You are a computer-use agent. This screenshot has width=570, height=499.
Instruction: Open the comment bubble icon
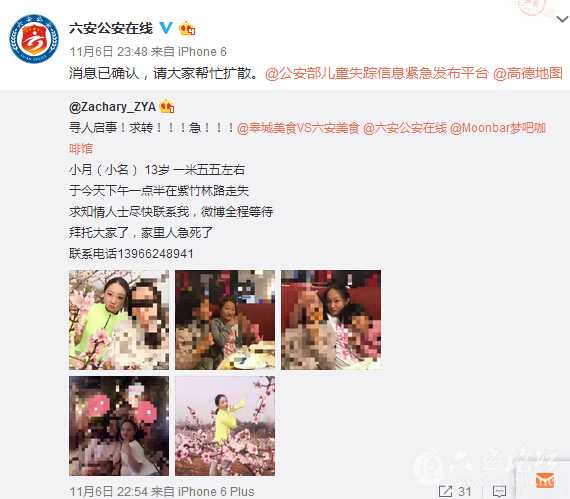click(x=499, y=491)
